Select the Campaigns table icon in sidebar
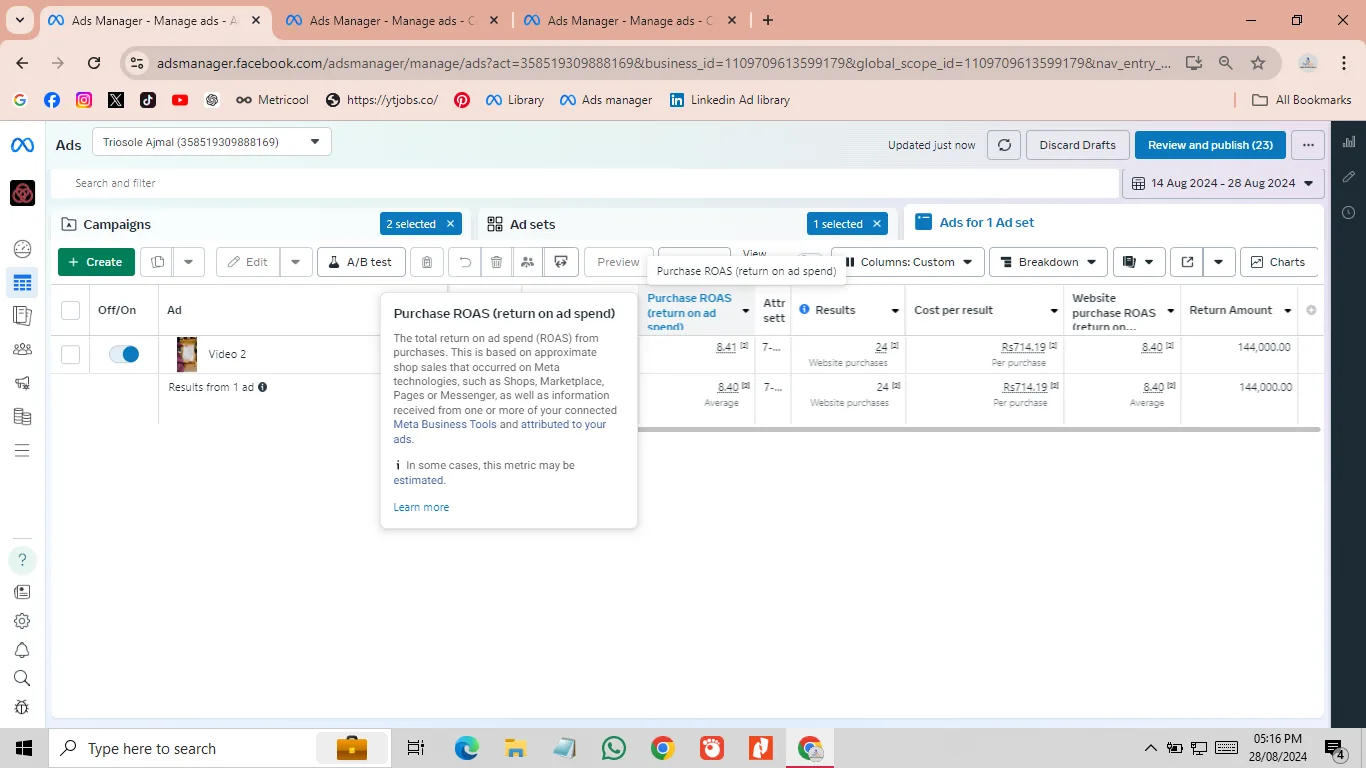The image size is (1366, 768). [x=22, y=283]
